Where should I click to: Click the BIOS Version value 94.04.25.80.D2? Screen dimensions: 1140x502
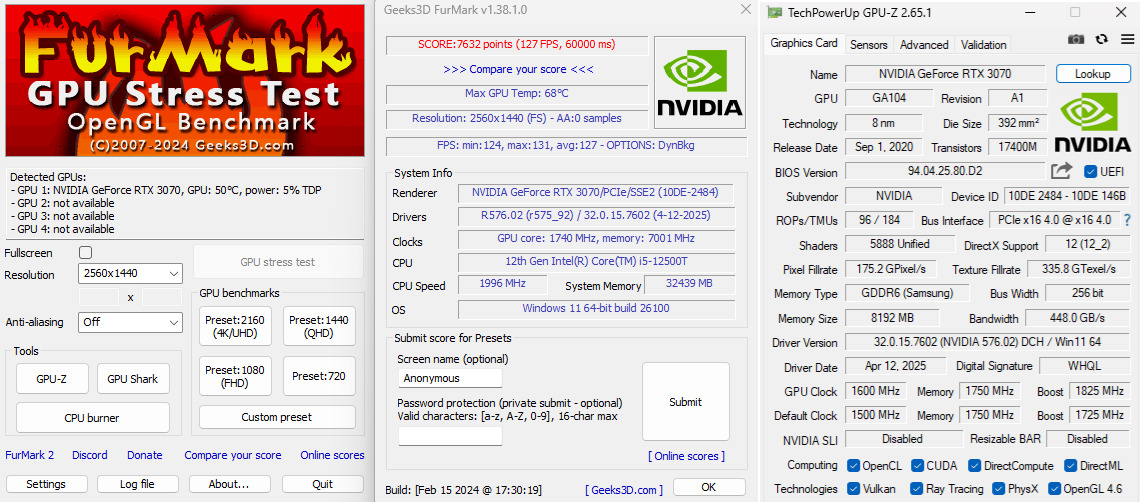(x=944, y=172)
